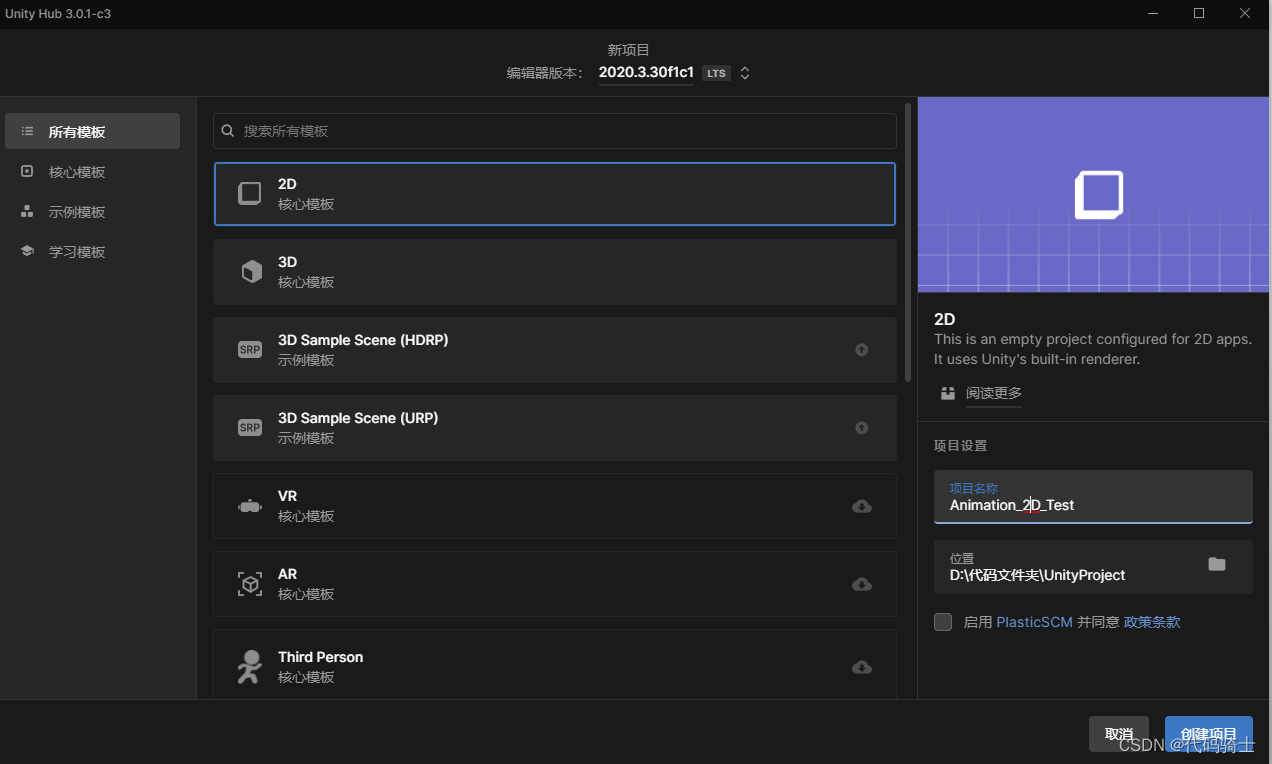Image resolution: width=1272 pixels, height=764 pixels.
Task: Click the 2D template description text
Action: pos(1093,349)
